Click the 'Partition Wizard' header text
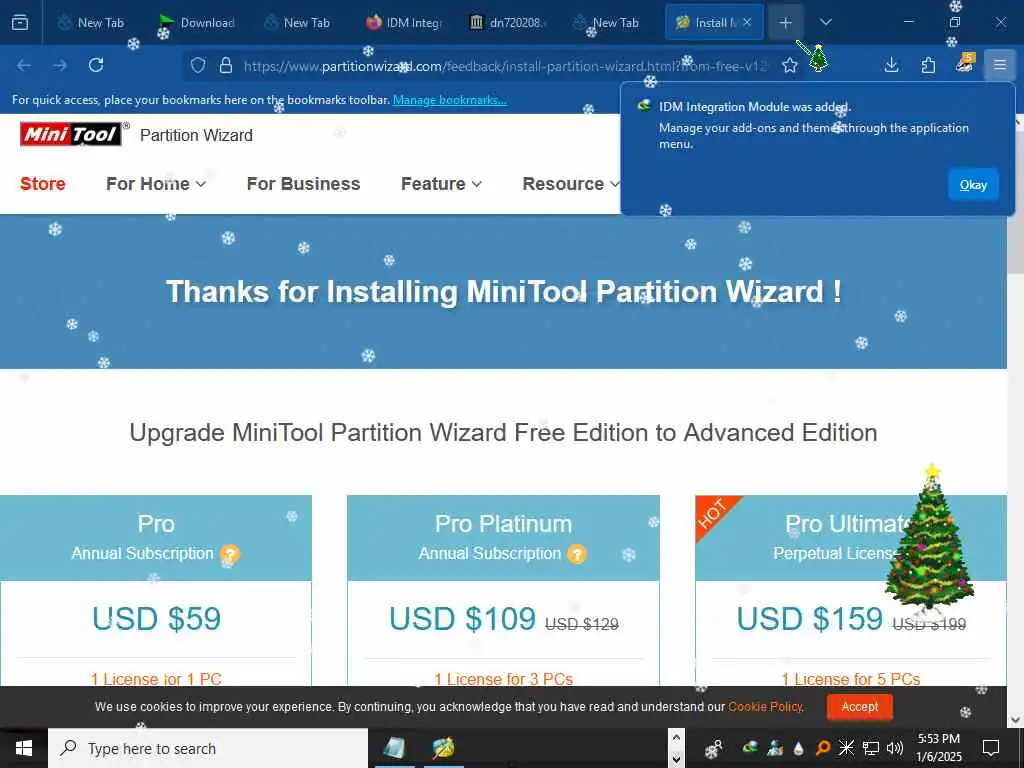1024x768 pixels. 196,135
